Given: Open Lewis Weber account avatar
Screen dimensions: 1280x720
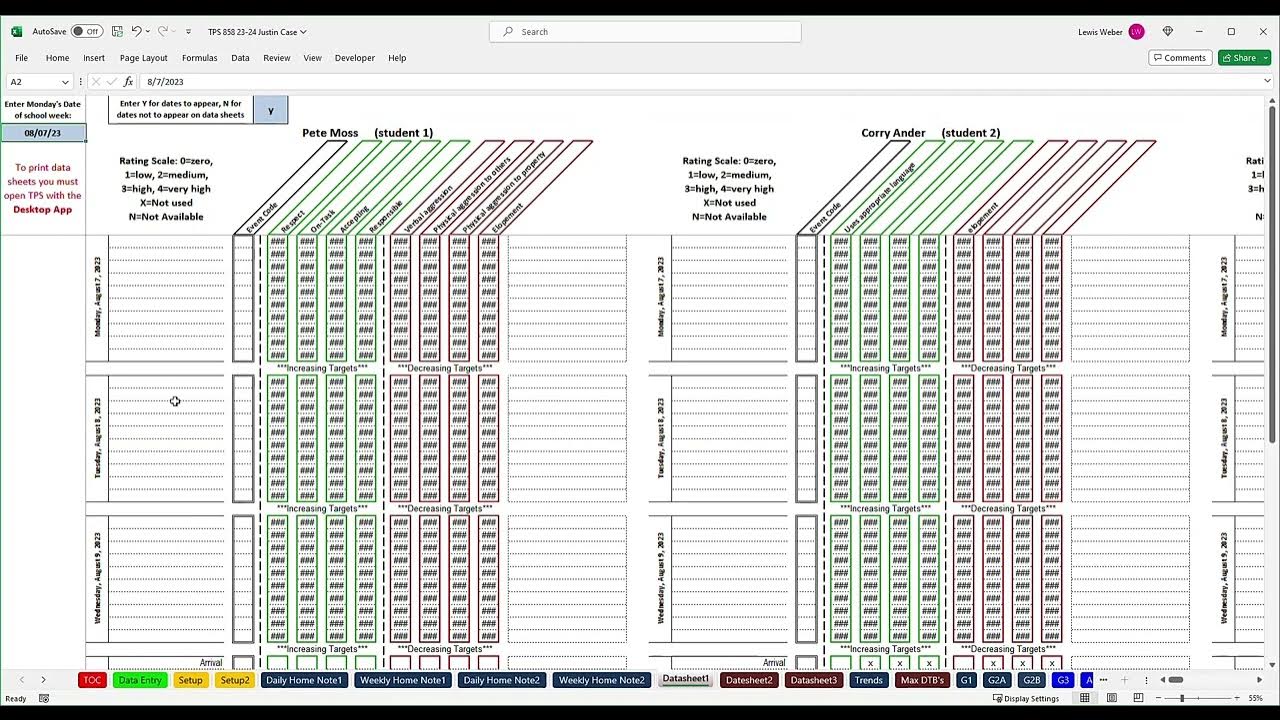Looking at the screenshot, I should [1136, 32].
